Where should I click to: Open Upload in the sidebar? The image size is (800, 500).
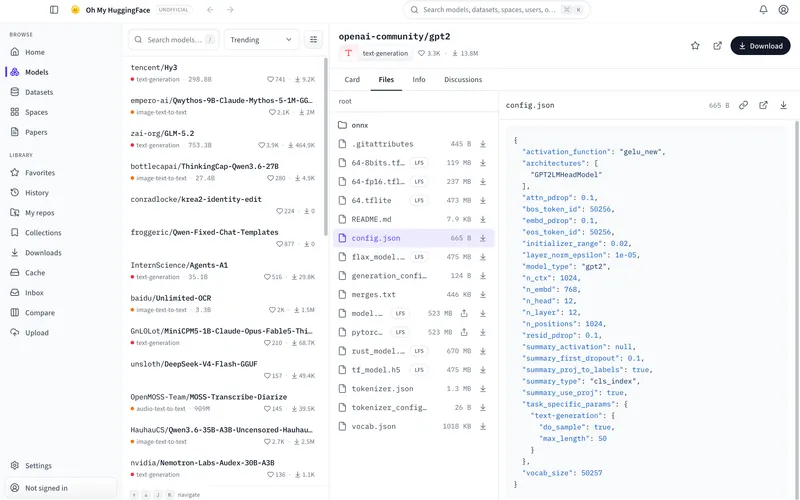(61, 333)
